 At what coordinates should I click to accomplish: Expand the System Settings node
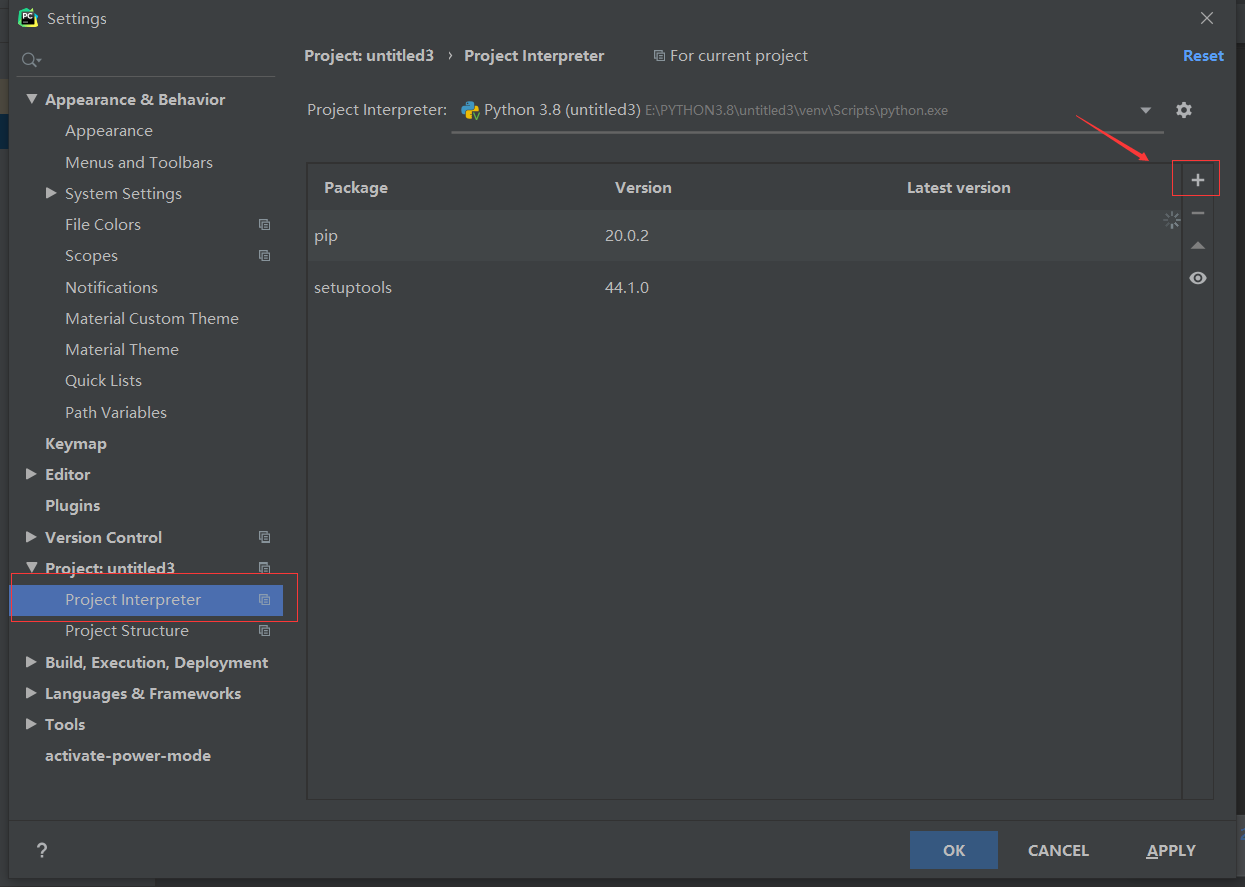tap(51, 193)
